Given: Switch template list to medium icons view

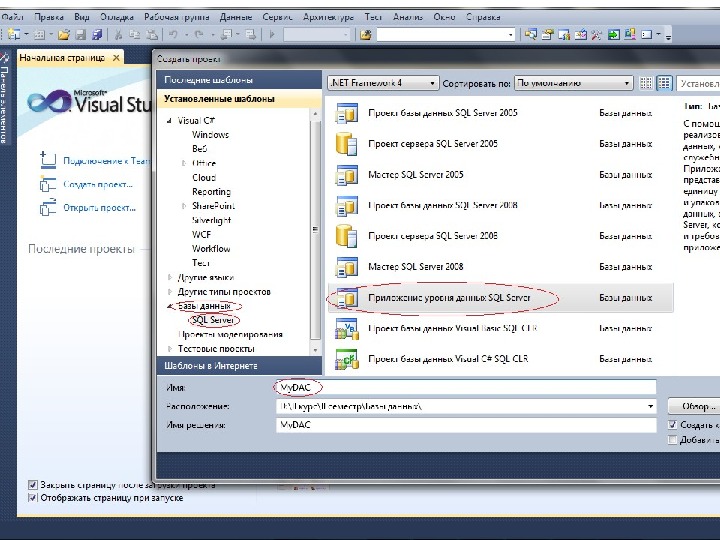Looking at the screenshot, I should (x=664, y=83).
